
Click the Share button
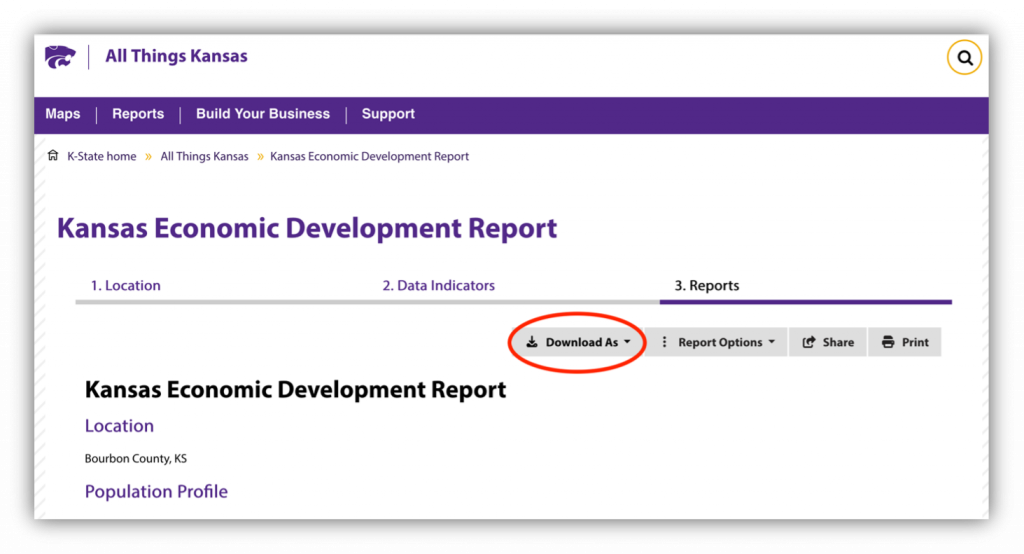coord(828,342)
